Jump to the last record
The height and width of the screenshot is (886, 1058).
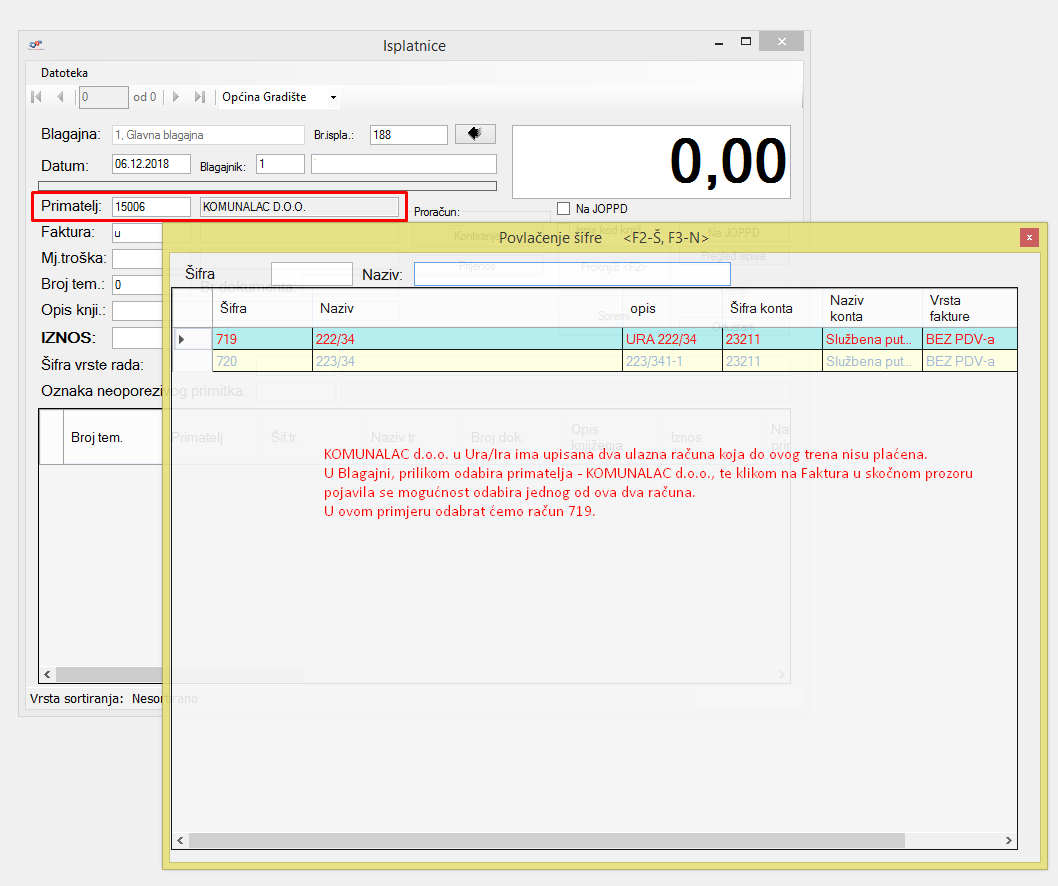pos(200,97)
